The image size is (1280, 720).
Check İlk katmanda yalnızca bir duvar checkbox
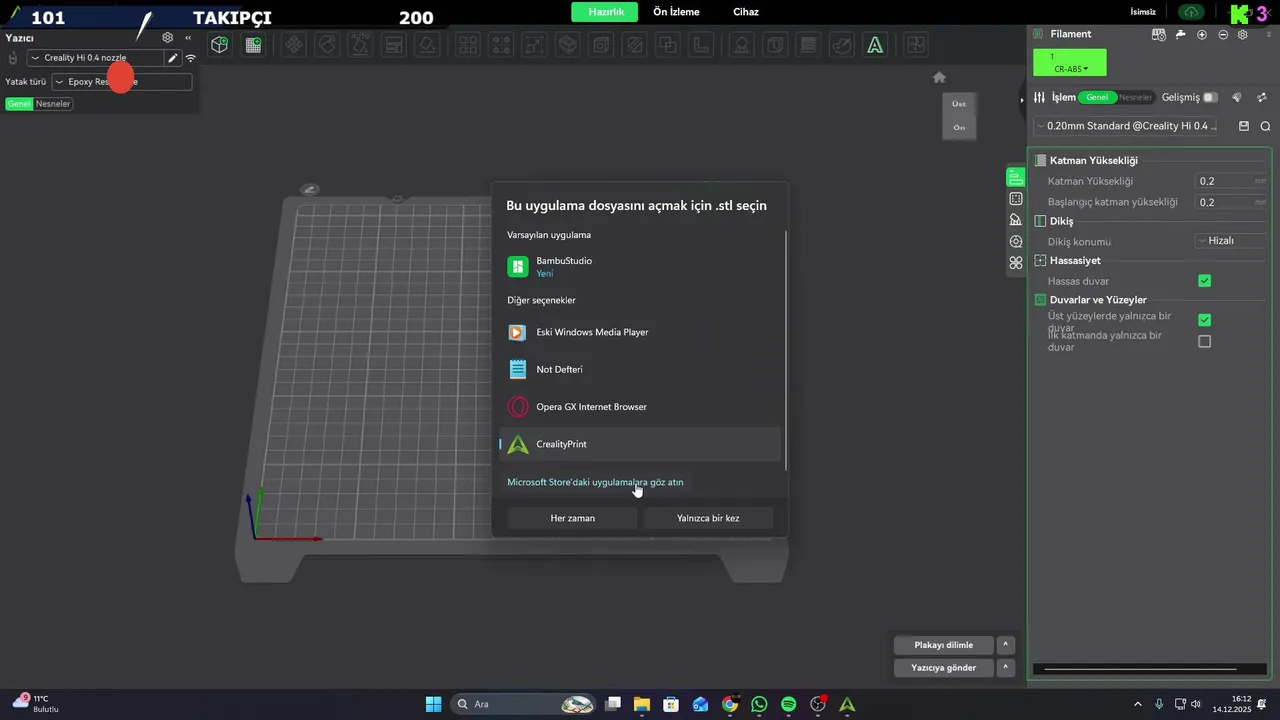1204,341
